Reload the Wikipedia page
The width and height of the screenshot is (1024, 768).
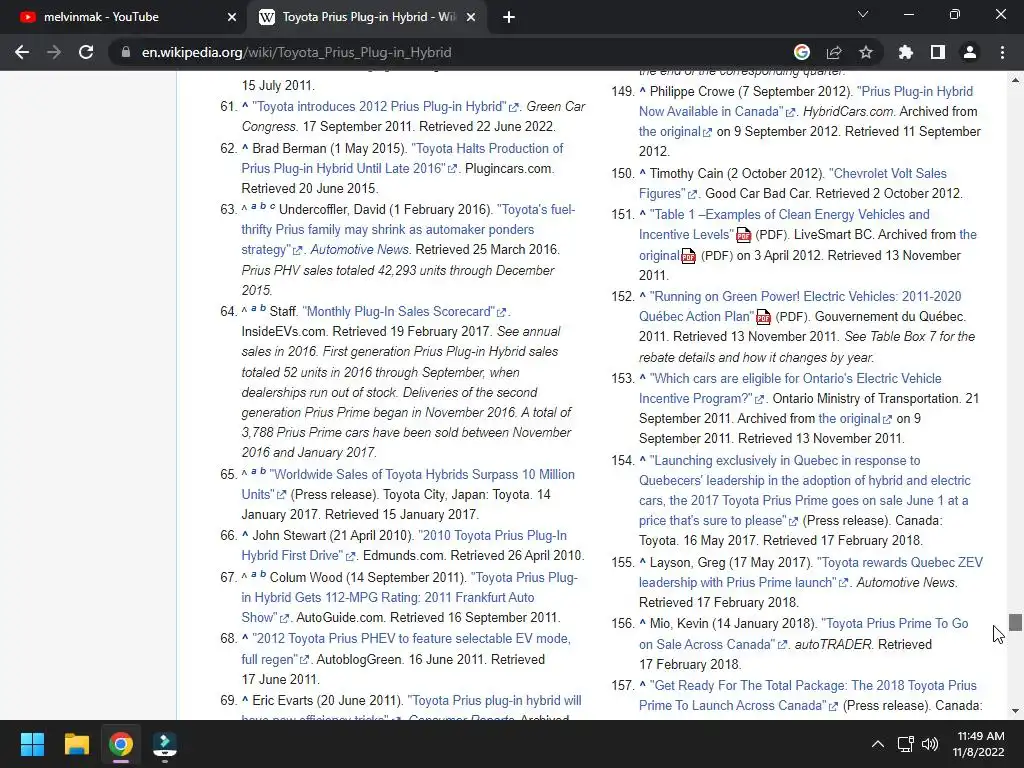coord(86,52)
